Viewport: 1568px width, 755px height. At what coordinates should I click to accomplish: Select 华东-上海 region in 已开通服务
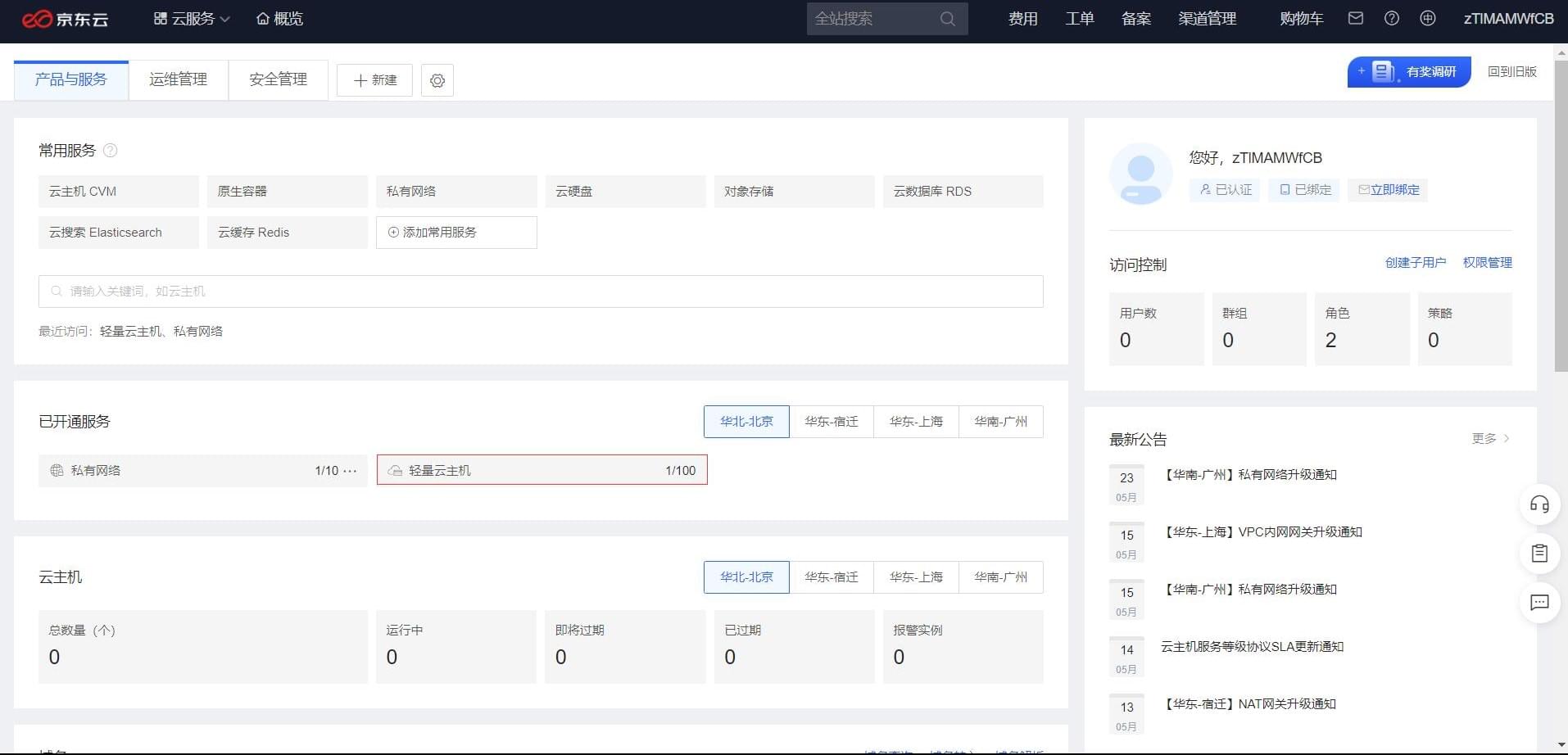(x=916, y=422)
